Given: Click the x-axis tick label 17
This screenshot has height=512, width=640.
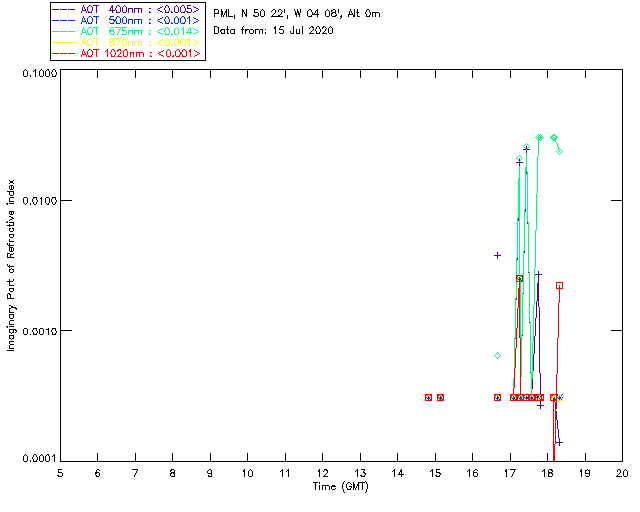Looking at the screenshot, I should (x=510, y=474).
